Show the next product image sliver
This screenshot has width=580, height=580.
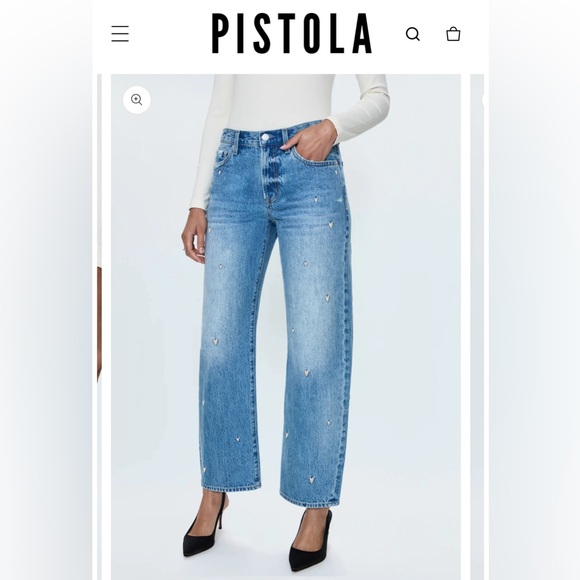coord(477,327)
